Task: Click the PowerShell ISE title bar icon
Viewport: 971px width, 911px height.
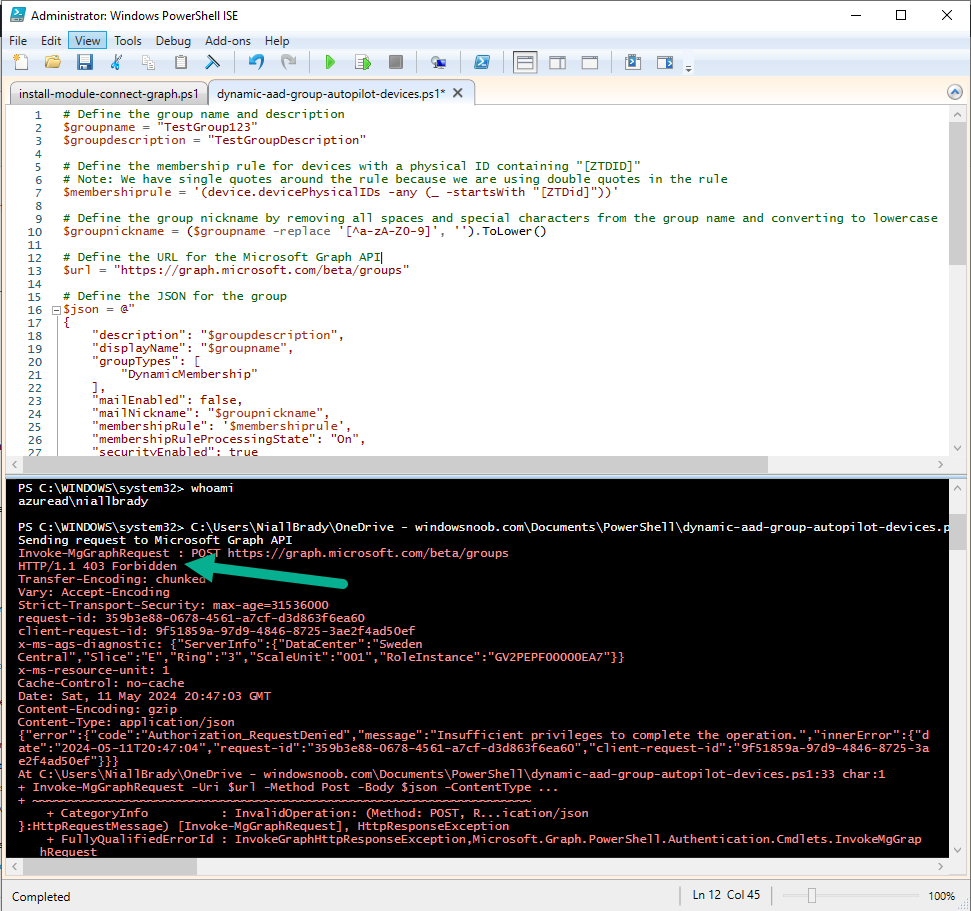Action: click(x=18, y=15)
